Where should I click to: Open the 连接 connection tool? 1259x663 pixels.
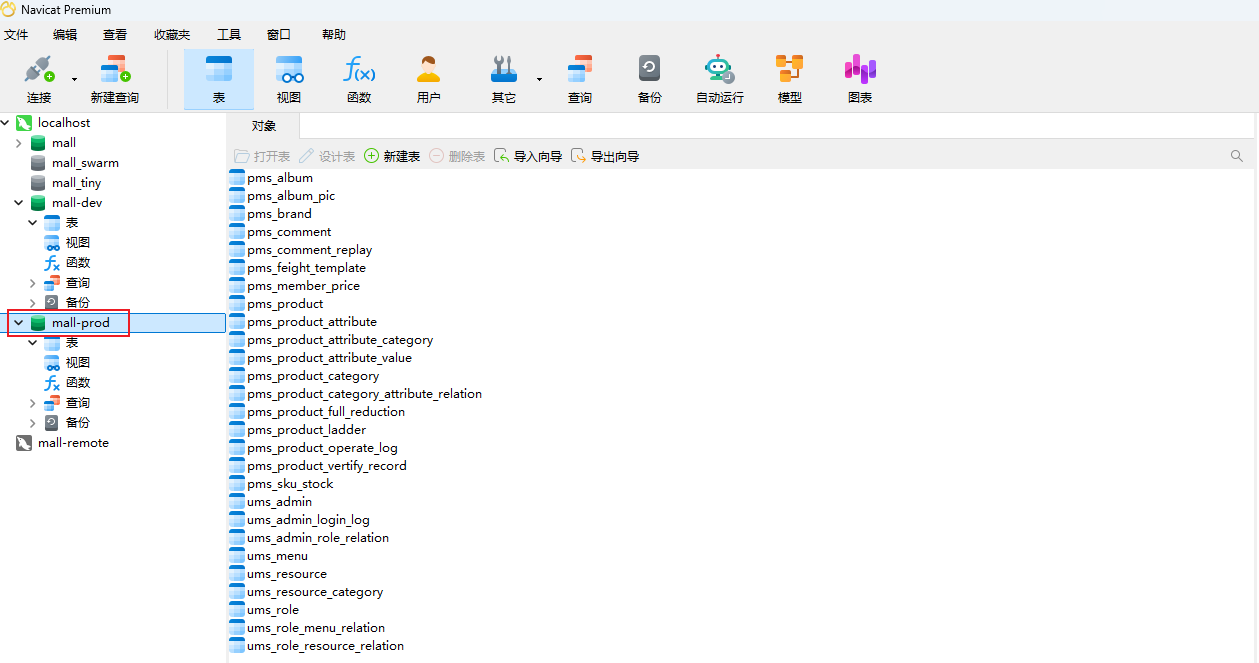point(39,79)
